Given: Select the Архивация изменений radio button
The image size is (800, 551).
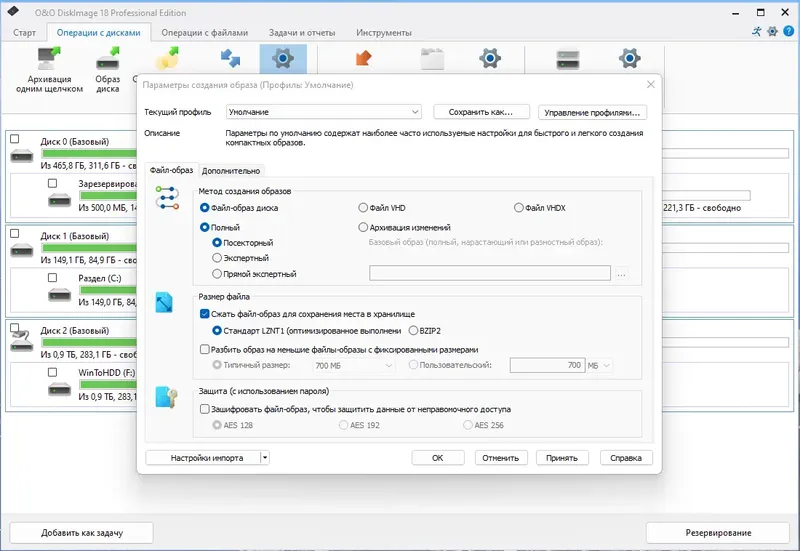Looking at the screenshot, I should pos(363,228).
